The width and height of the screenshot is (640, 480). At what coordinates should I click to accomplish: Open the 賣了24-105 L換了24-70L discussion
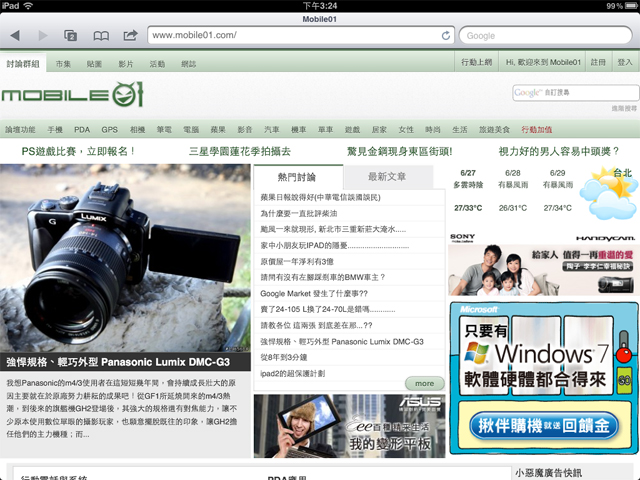pyautogui.click(x=328, y=309)
